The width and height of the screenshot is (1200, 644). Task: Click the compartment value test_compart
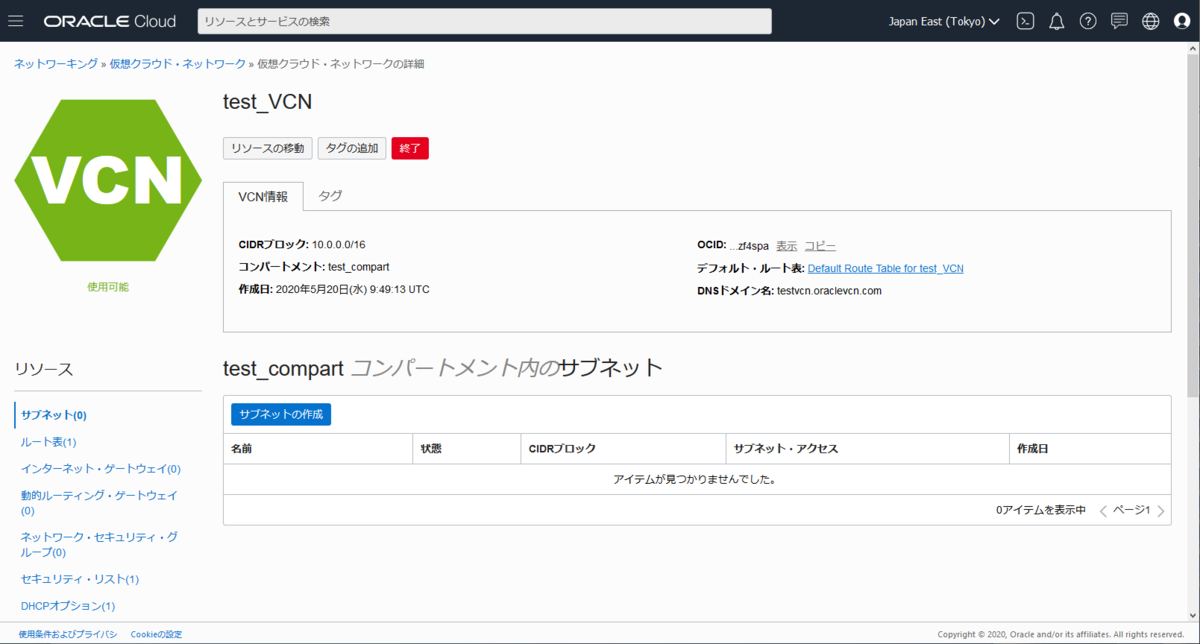359,267
